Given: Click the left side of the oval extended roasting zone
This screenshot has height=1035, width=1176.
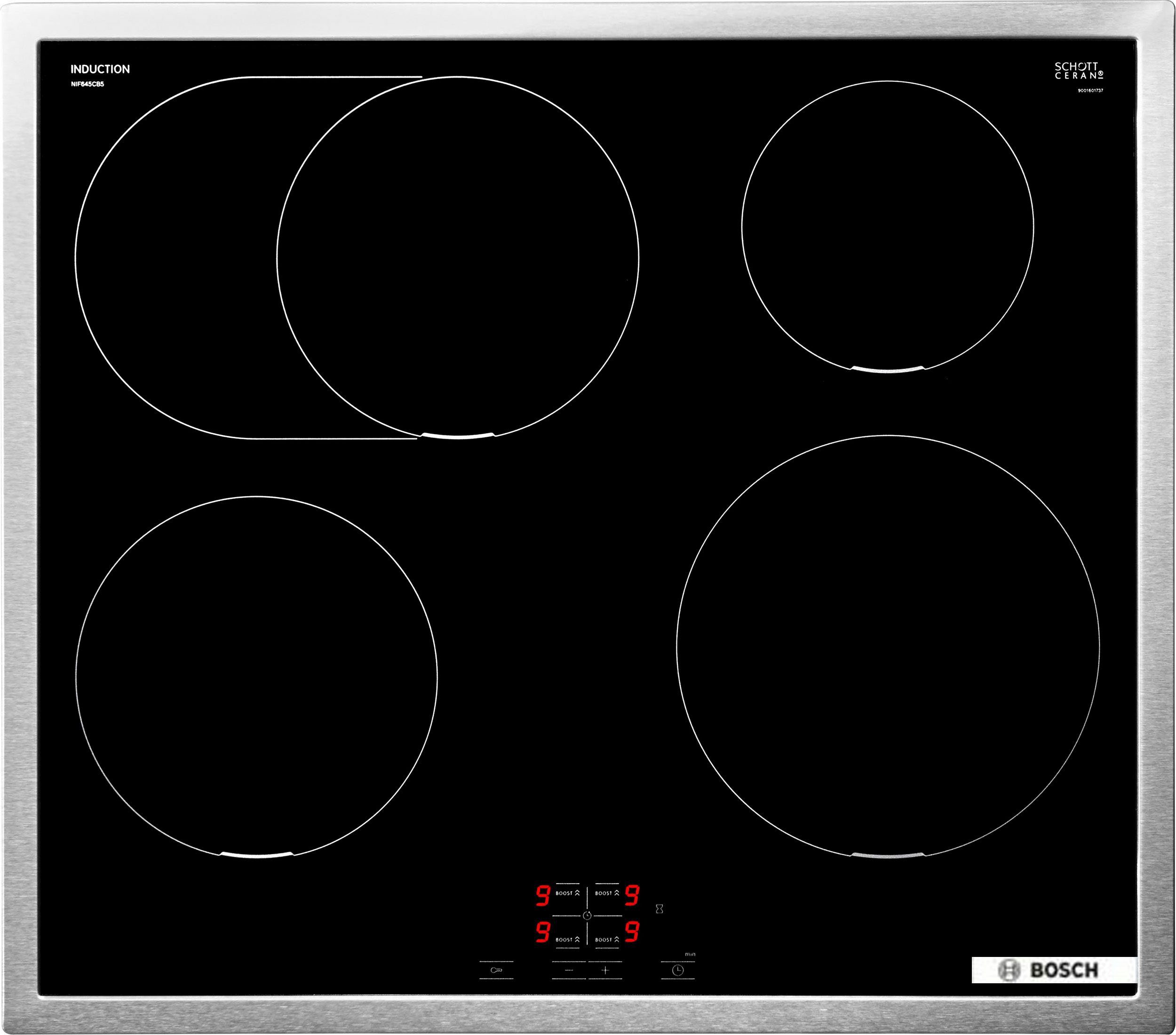Looking at the screenshot, I should [175, 258].
